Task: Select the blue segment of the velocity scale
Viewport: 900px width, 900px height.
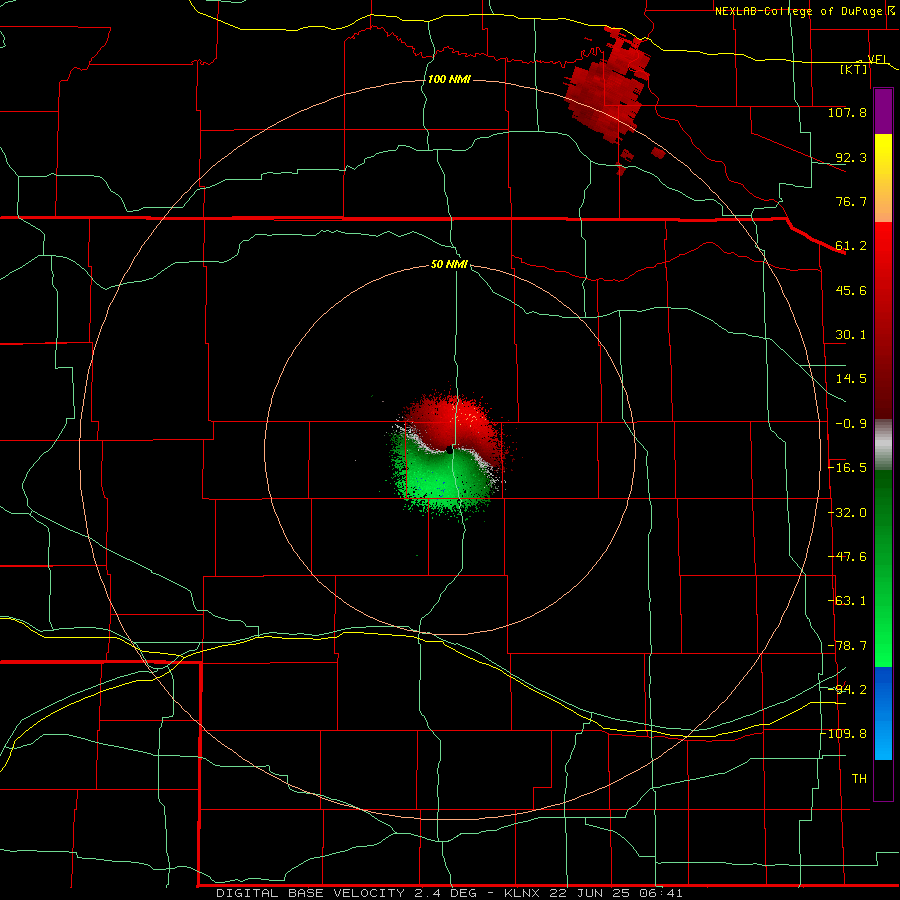Action: pos(883,713)
